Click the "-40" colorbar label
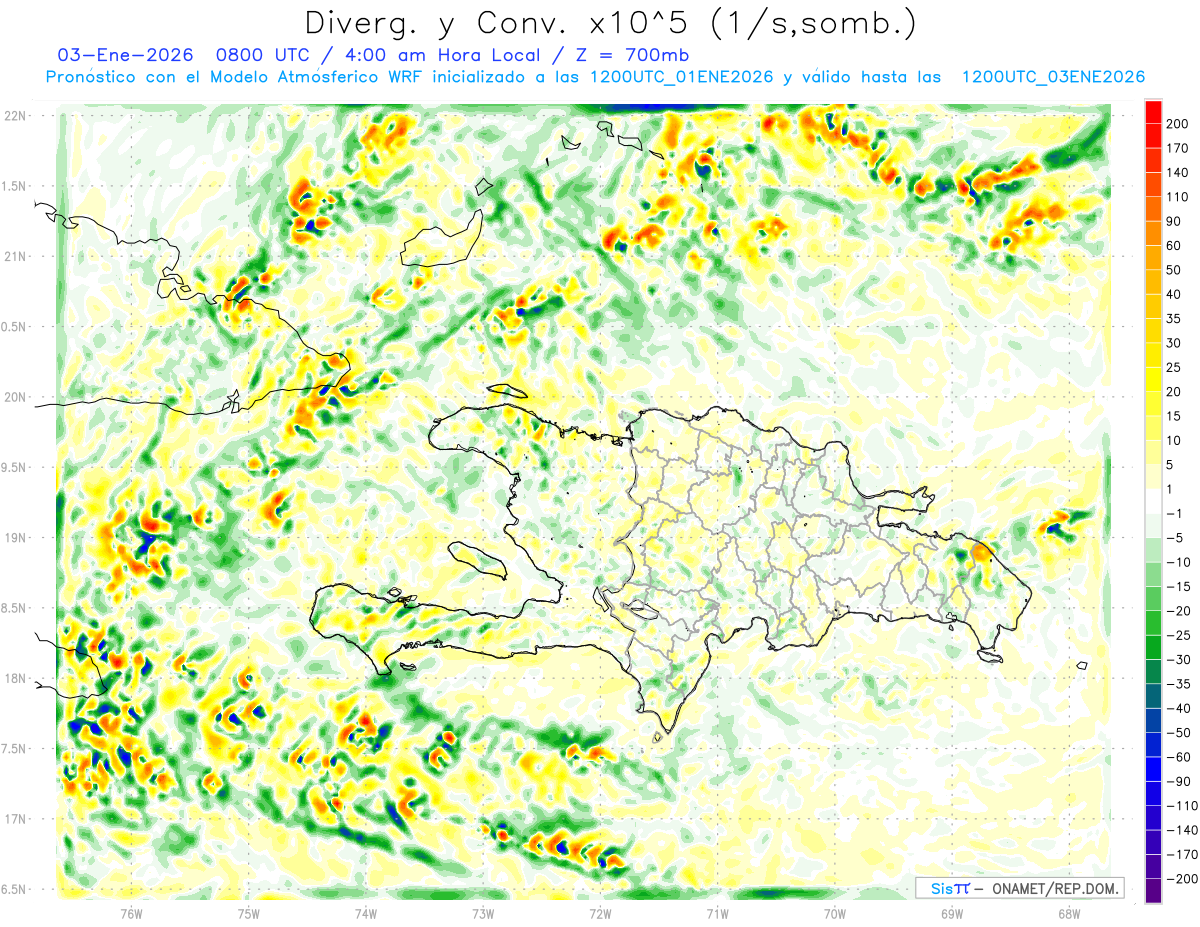 tap(1177, 708)
